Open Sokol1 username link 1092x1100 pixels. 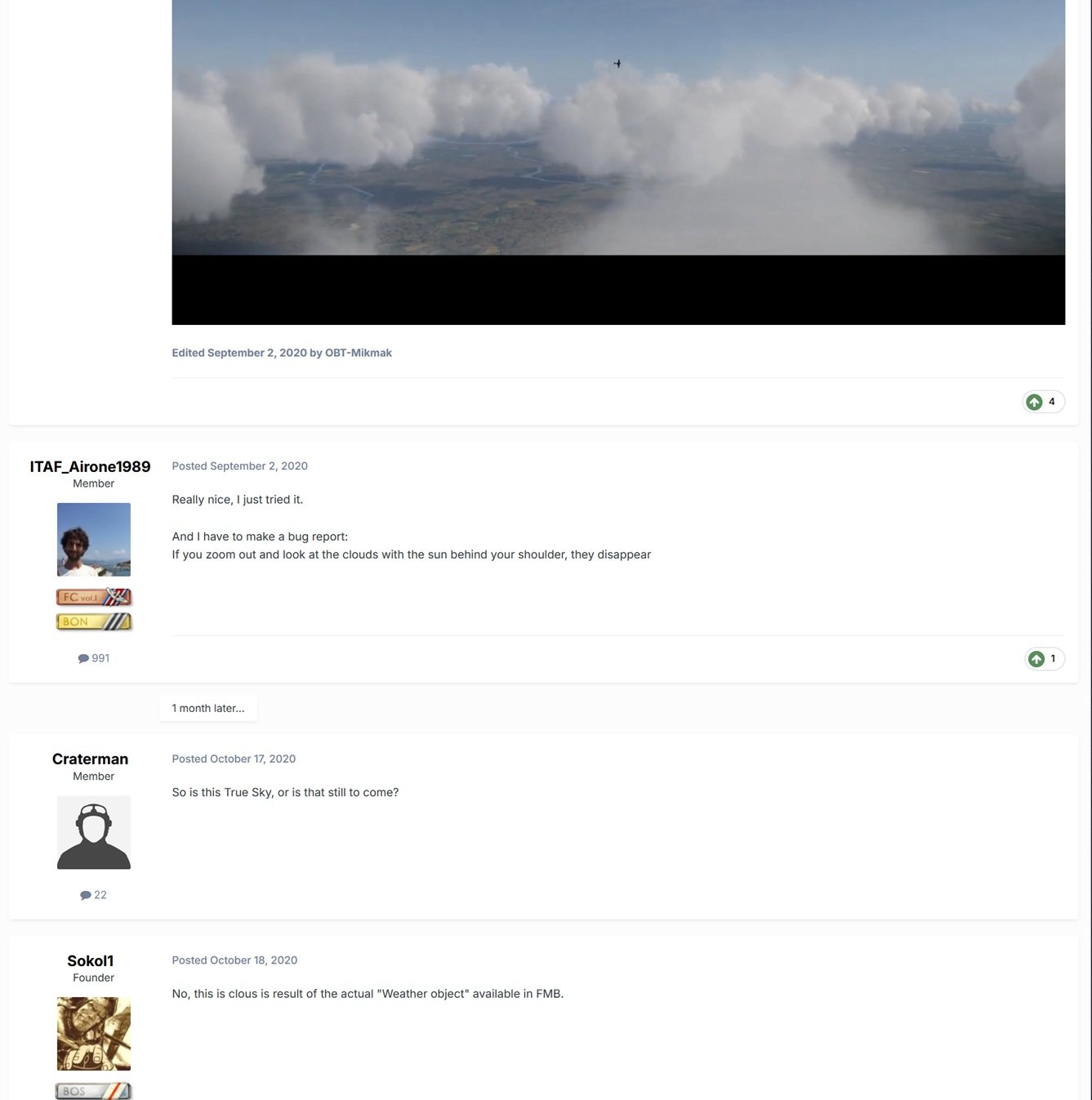[91, 960]
